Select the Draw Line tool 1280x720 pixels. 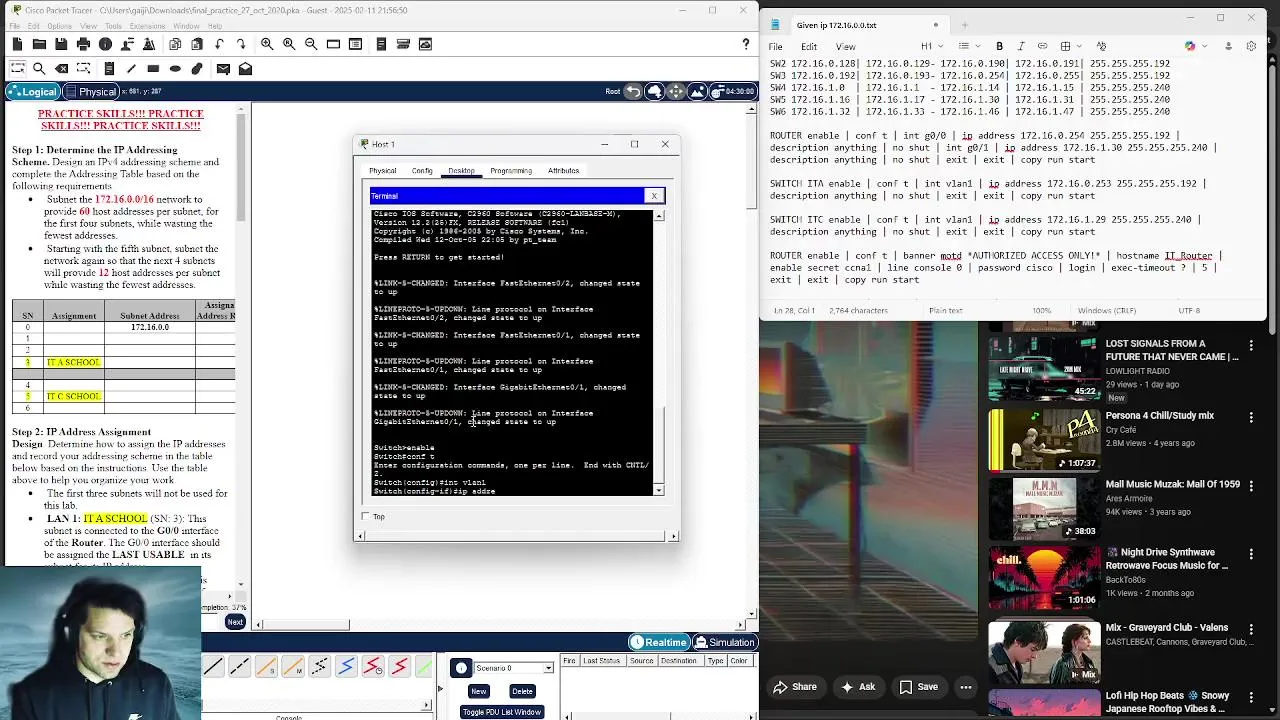(131, 68)
